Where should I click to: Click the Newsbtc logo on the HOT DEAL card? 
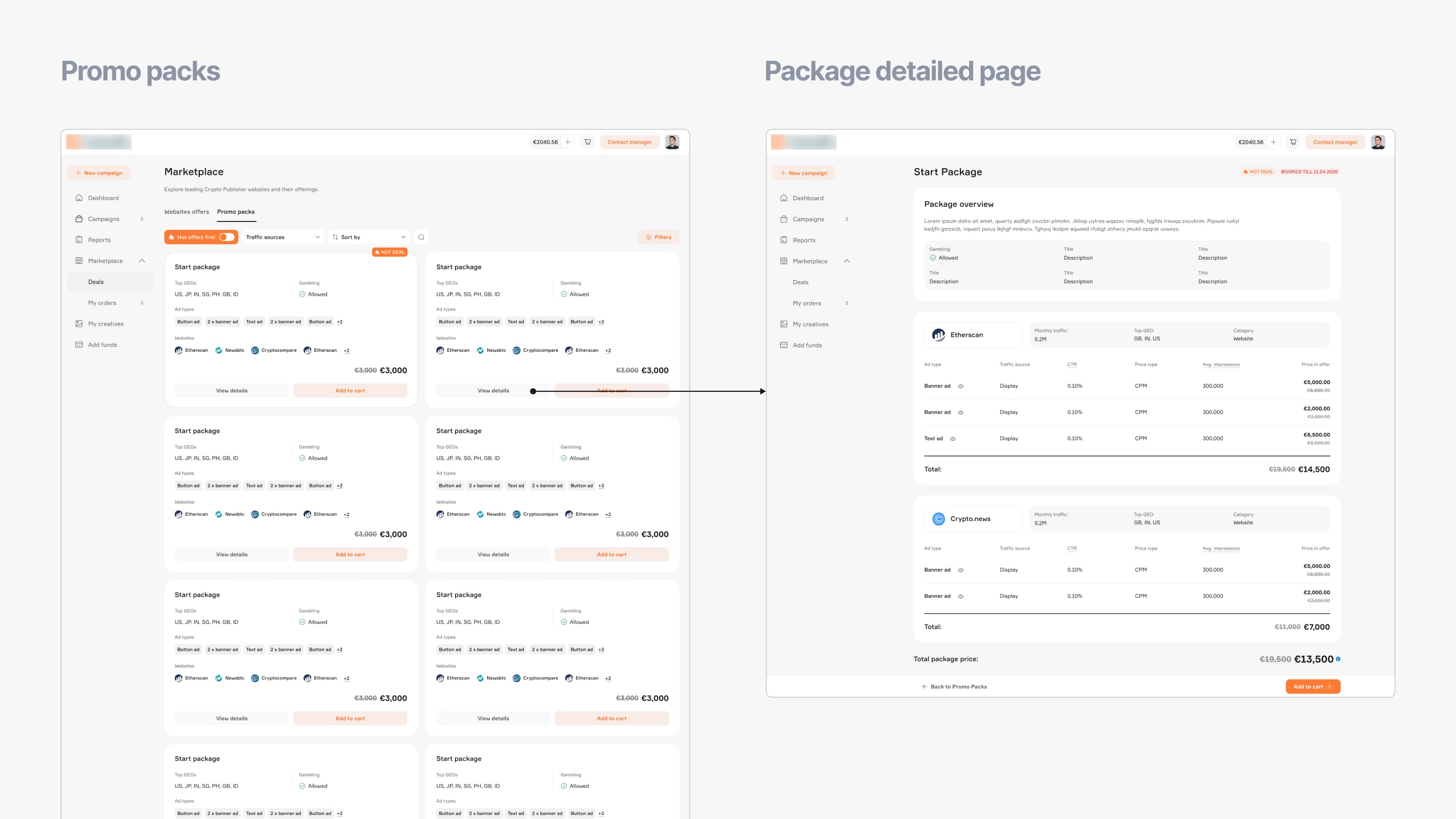click(x=219, y=350)
